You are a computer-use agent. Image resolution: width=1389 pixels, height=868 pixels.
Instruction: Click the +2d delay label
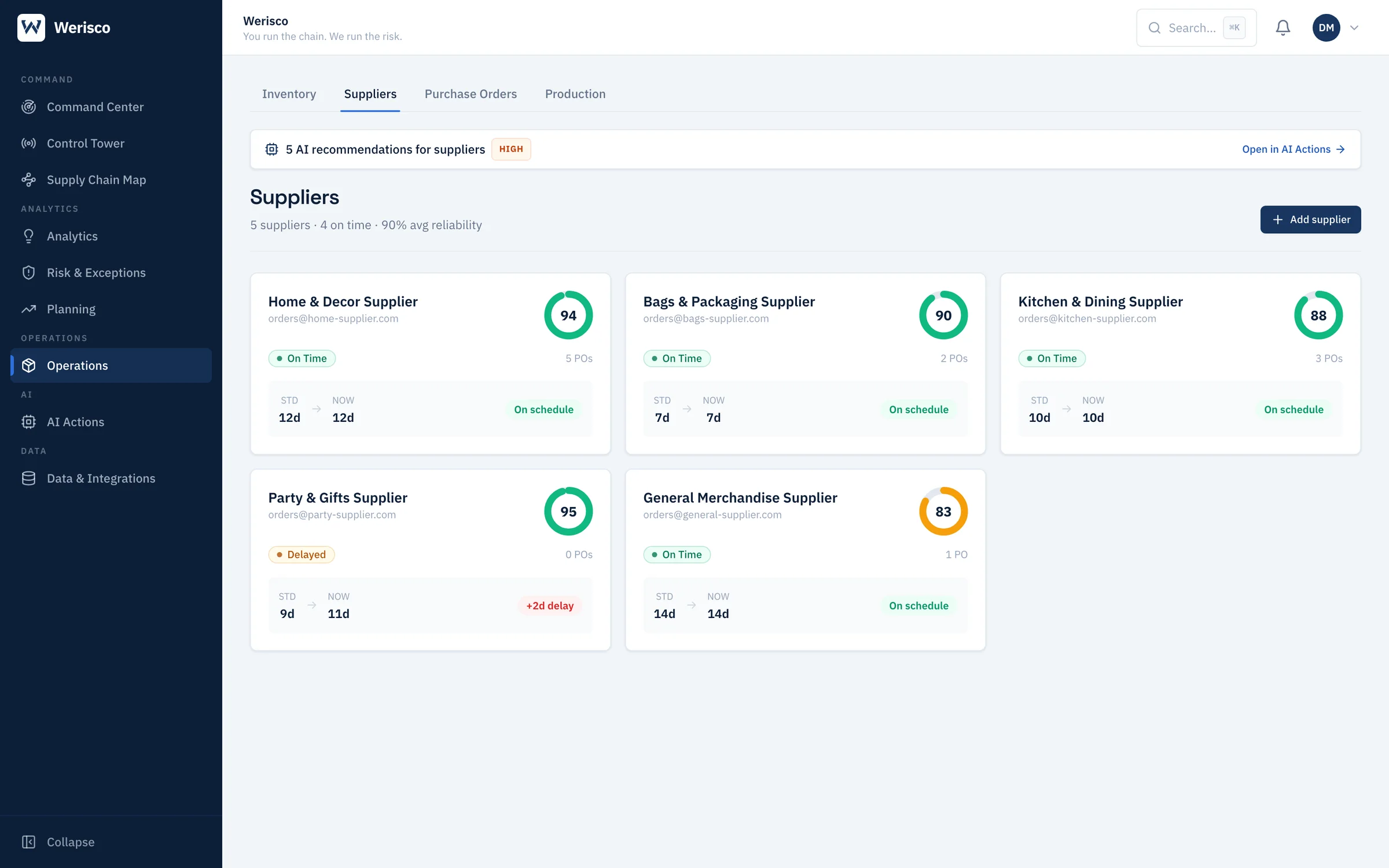pyautogui.click(x=550, y=606)
